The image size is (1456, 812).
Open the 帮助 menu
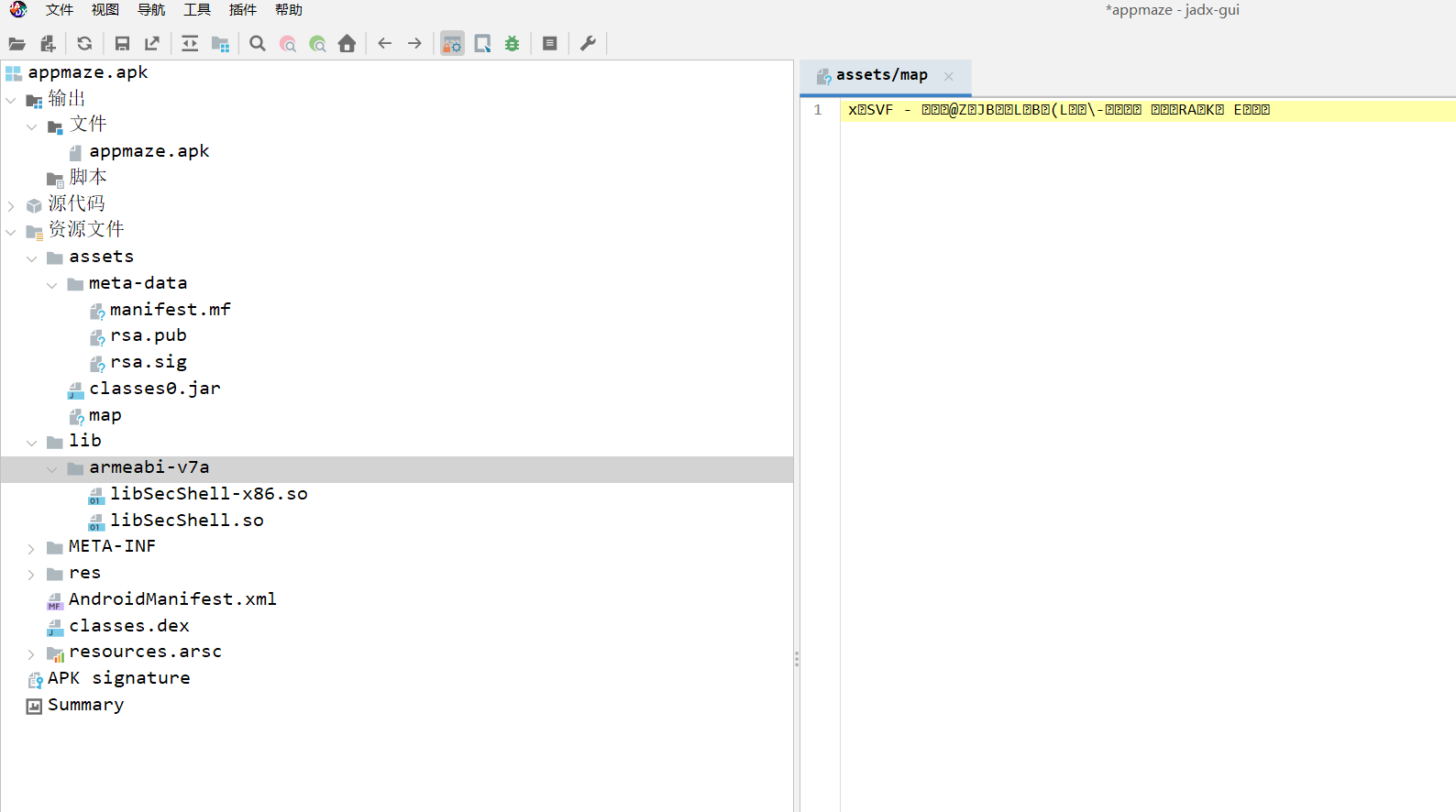289,9
